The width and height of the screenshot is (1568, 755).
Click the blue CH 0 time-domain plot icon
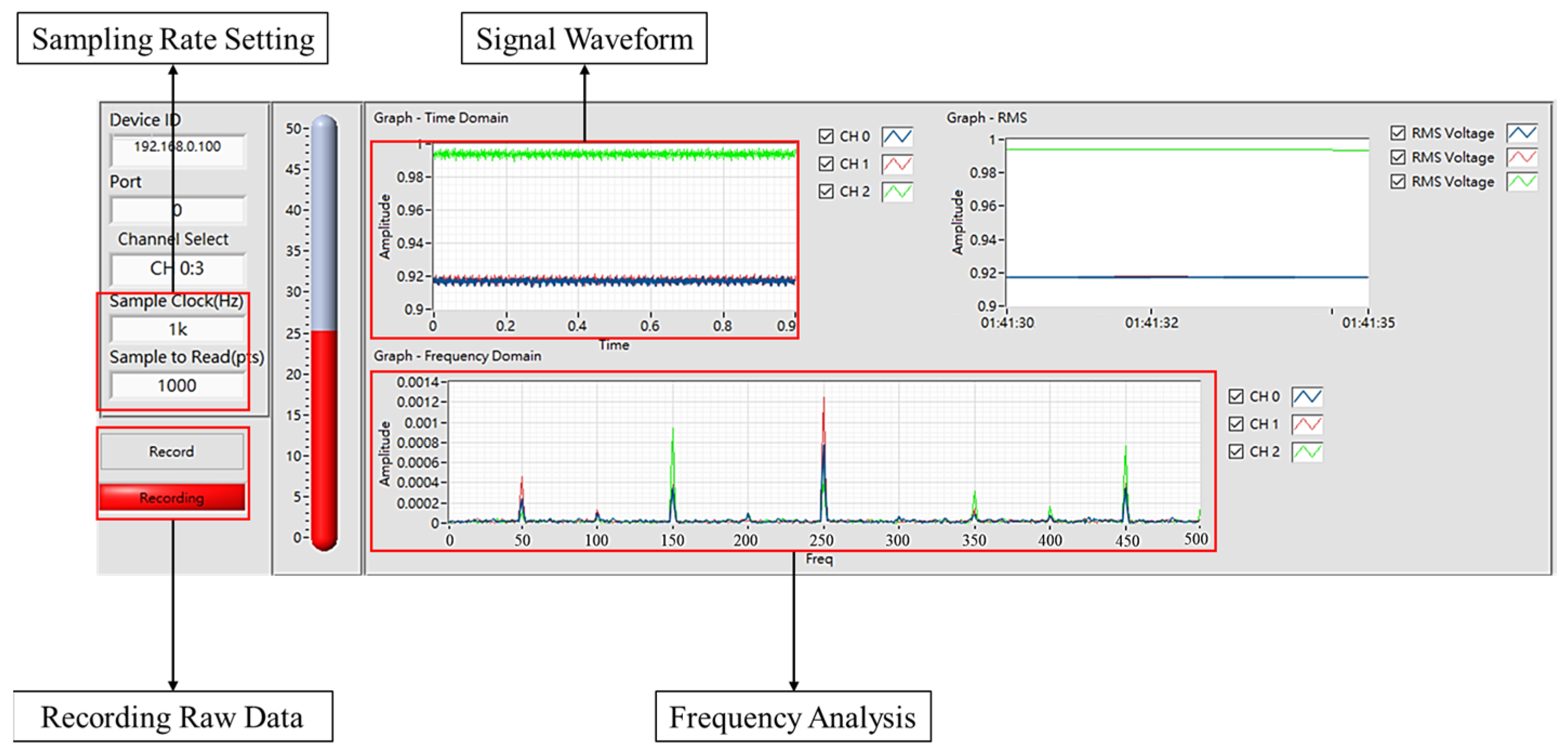897,136
